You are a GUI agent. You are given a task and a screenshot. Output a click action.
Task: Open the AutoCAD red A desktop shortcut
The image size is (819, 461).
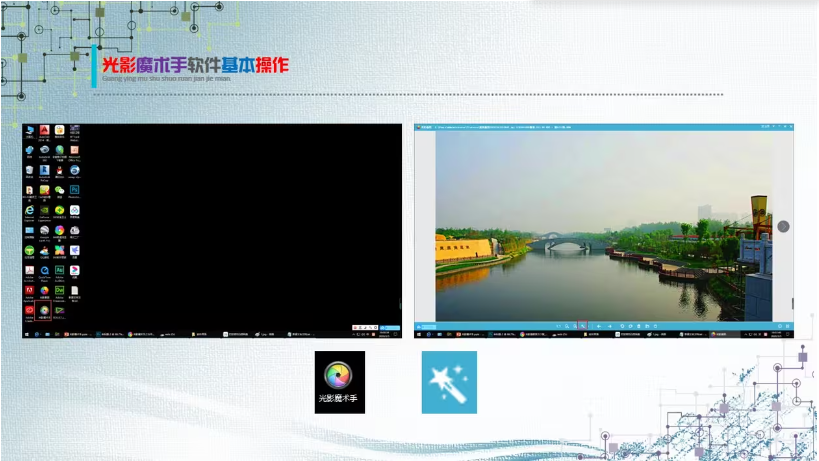tap(44, 132)
